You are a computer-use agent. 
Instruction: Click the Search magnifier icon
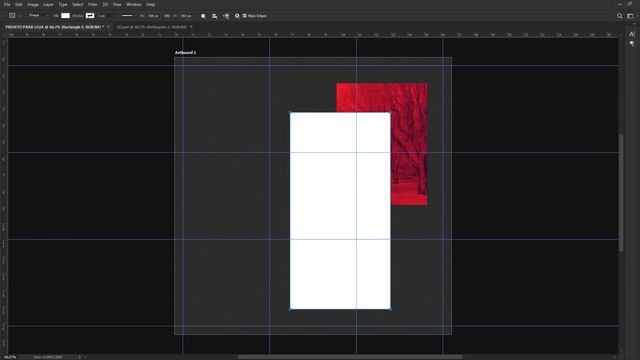pyautogui.click(x=620, y=16)
